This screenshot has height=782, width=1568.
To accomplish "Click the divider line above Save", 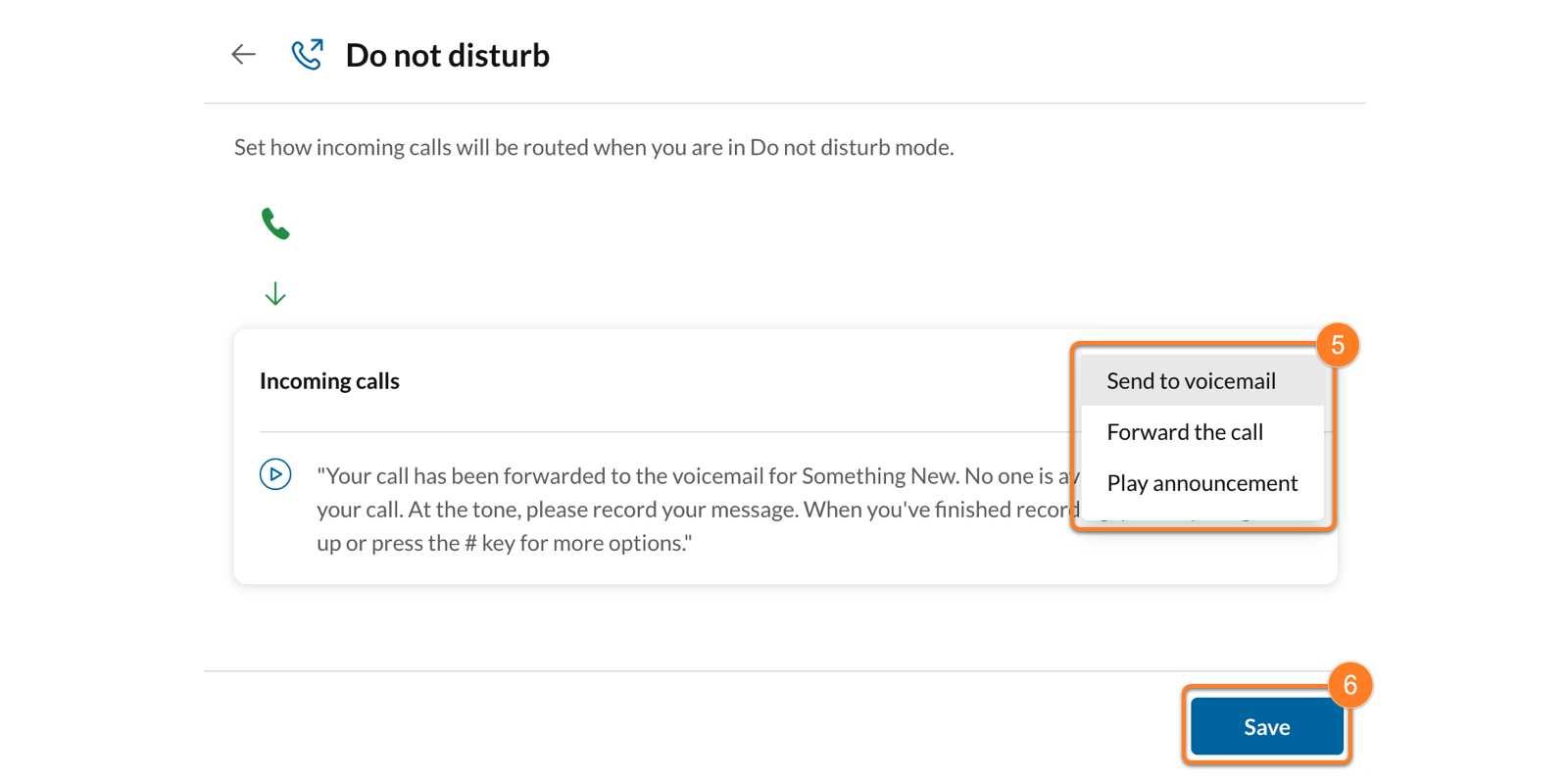I will coord(686,671).
